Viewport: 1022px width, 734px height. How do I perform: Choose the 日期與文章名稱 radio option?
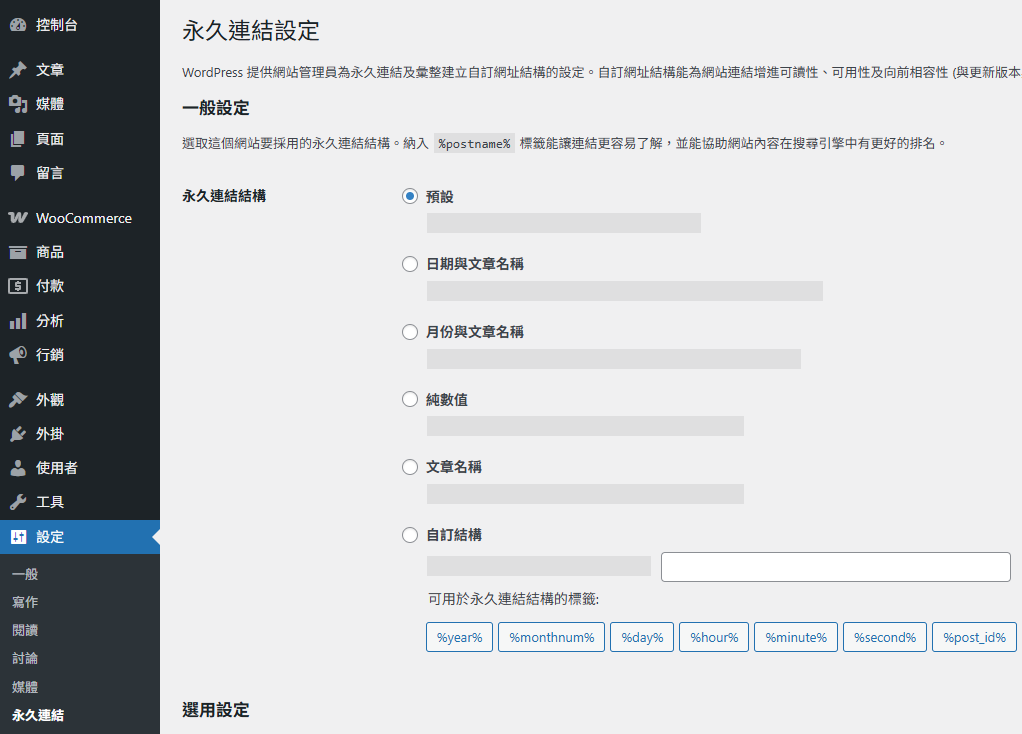pos(409,264)
